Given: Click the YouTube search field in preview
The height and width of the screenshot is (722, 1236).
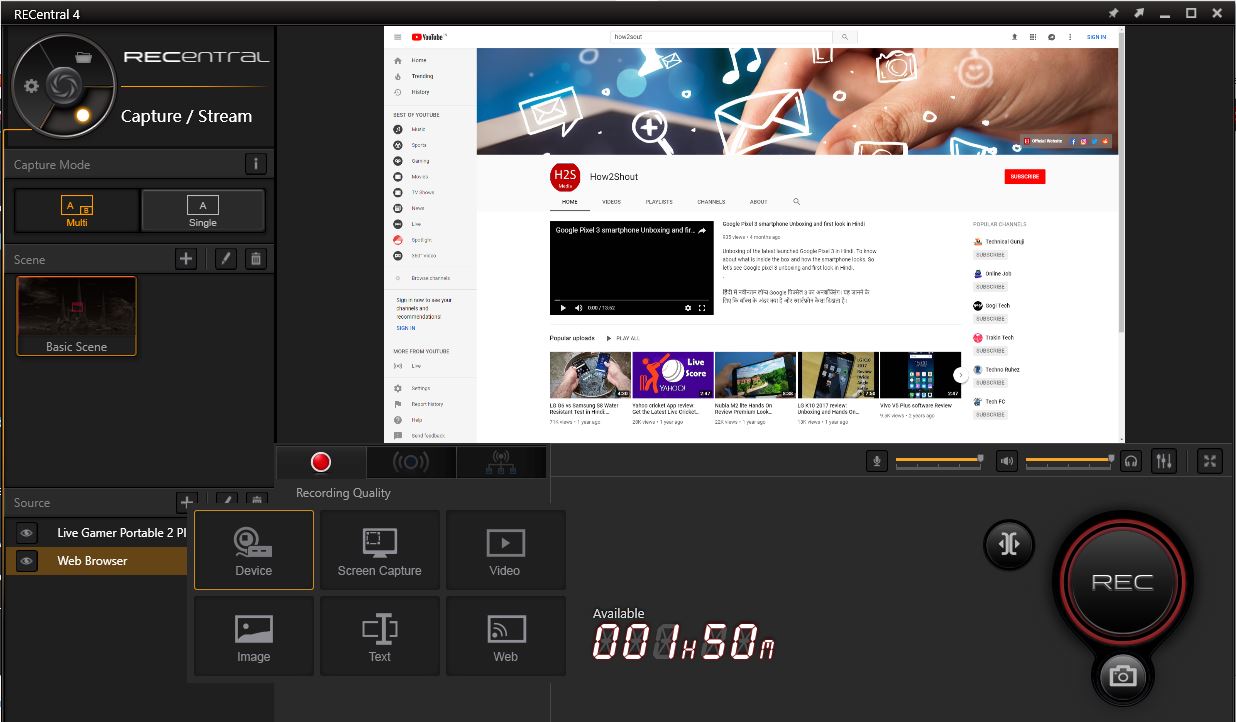Looking at the screenshot, I should point(721,37).
